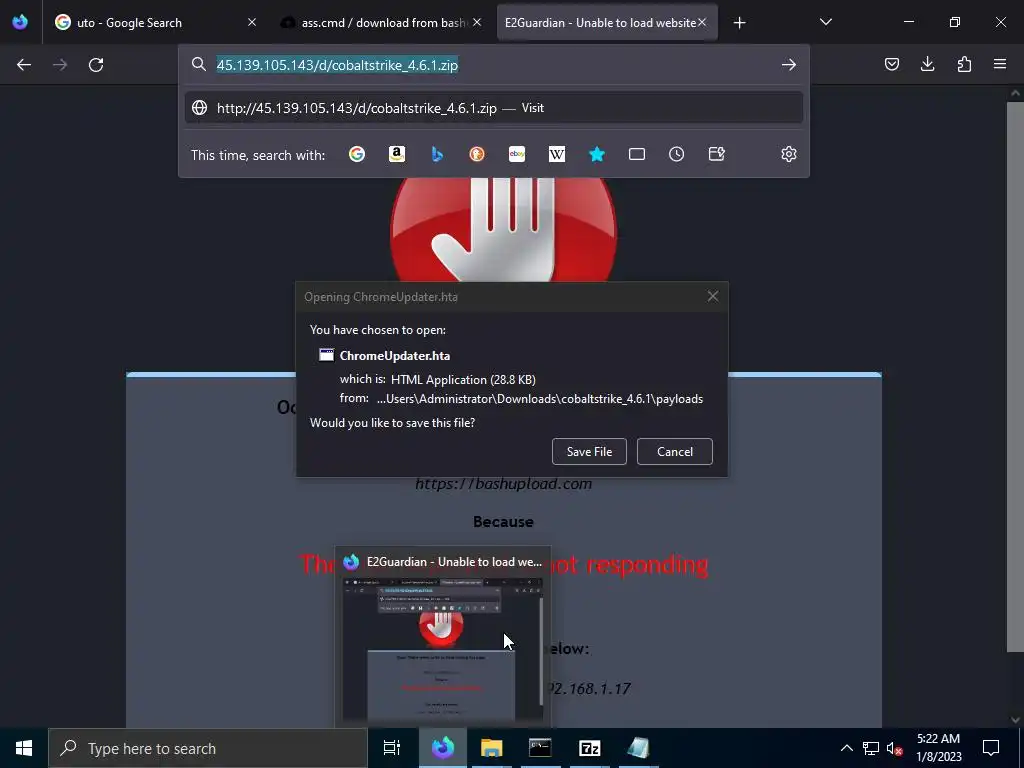Open the Action Center notifications

coord(991,748)
